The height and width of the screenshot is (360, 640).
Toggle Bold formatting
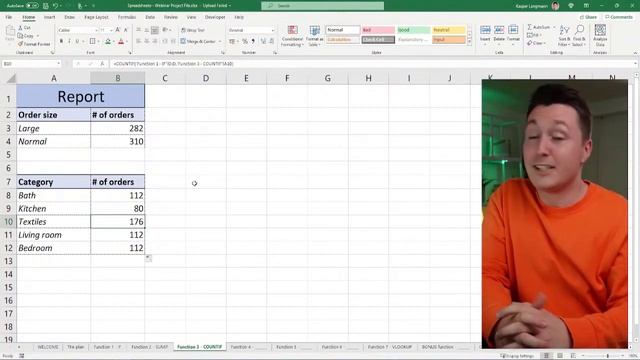coord(61,41)
